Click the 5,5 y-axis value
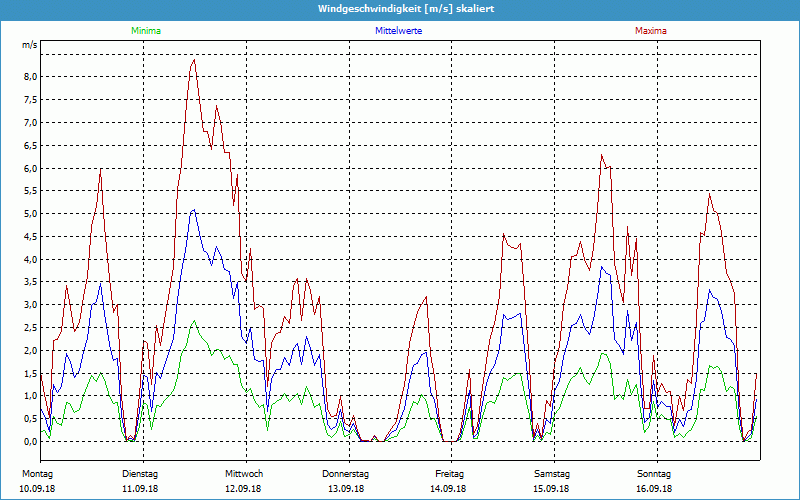The width and height of the screenshot is (800, 500). 31,191
